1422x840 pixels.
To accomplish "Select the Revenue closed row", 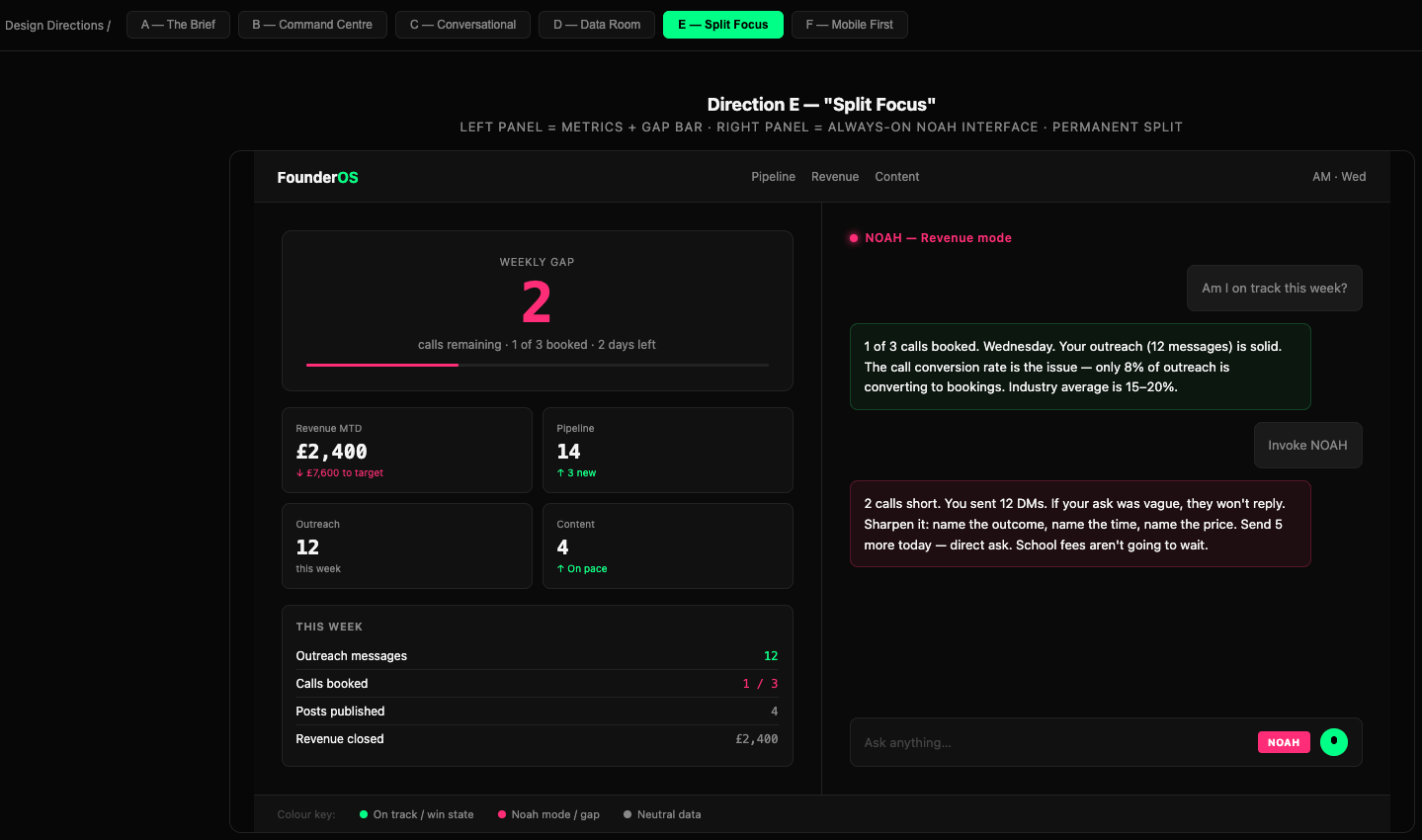I will click(538, 739).
